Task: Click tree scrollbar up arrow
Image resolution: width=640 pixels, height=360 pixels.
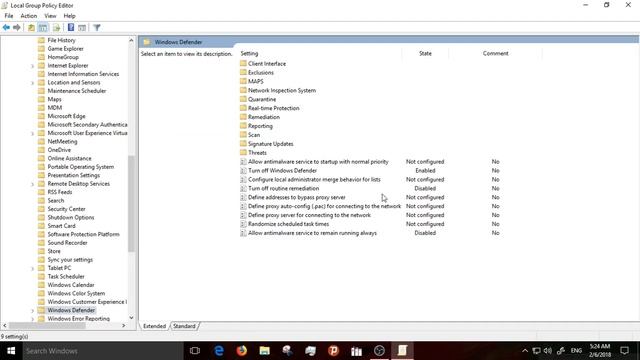Action: coord(131,40)
